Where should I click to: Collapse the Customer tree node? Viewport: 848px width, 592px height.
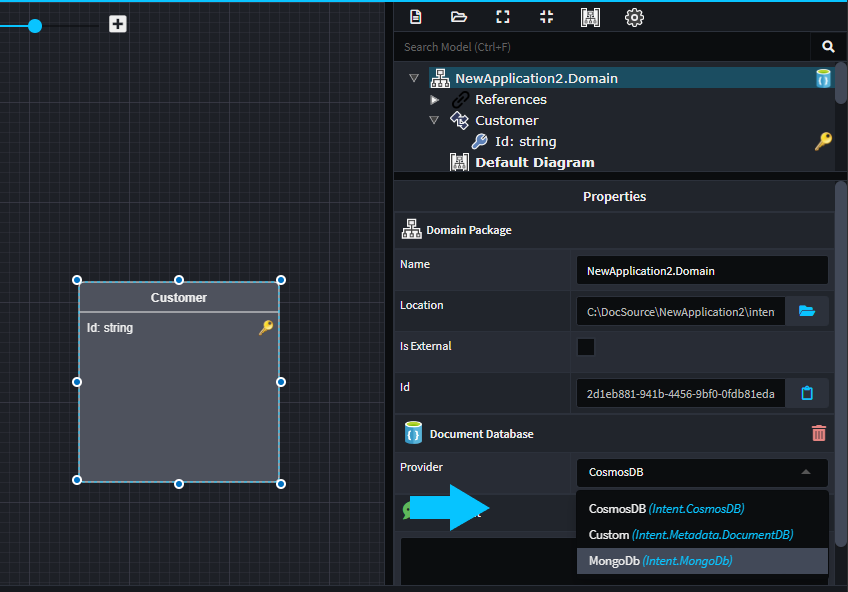(434, 120)
